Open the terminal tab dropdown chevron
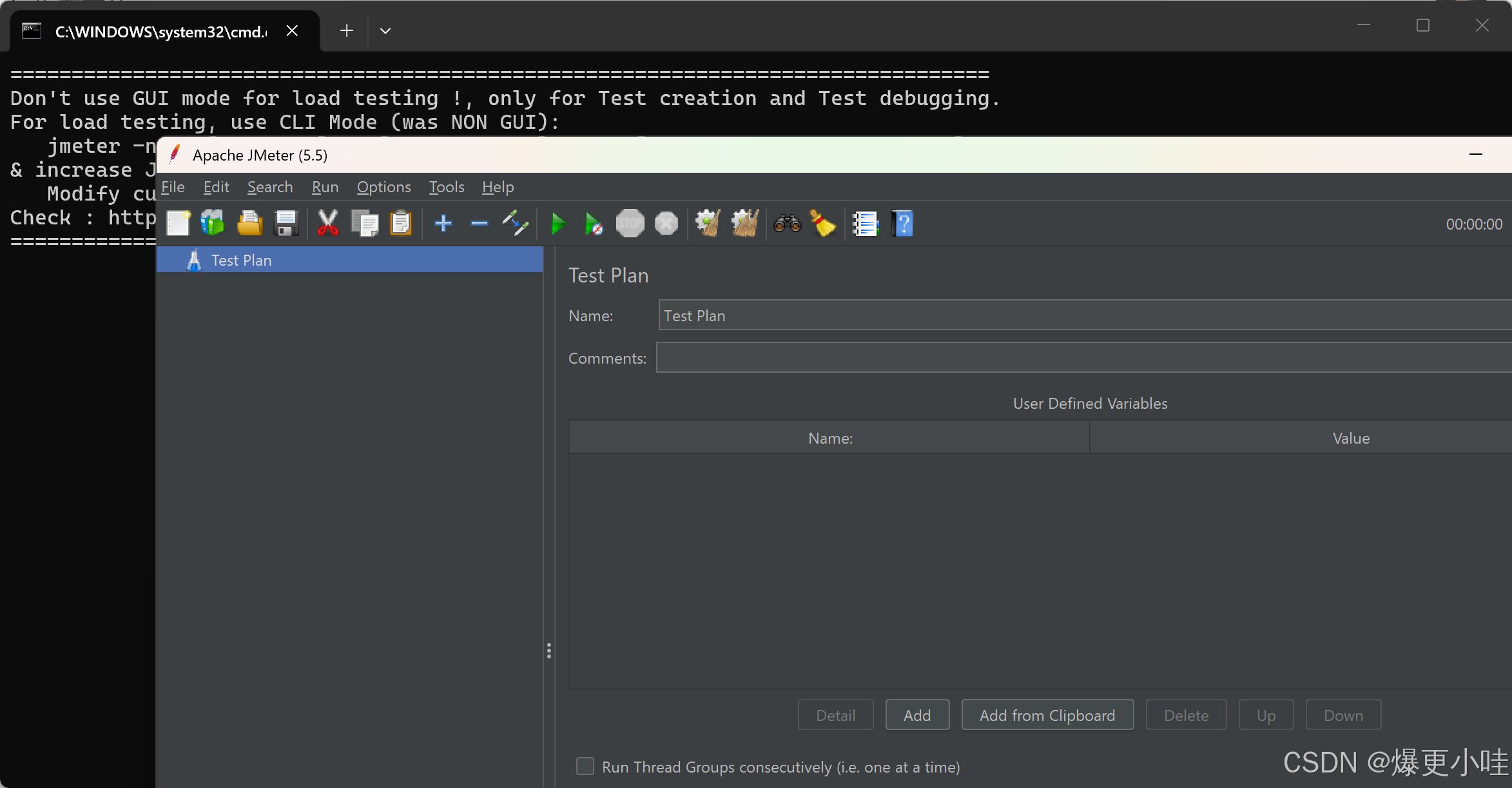The width and height of the screenshot is (1512, 788). tap(385, 31)
